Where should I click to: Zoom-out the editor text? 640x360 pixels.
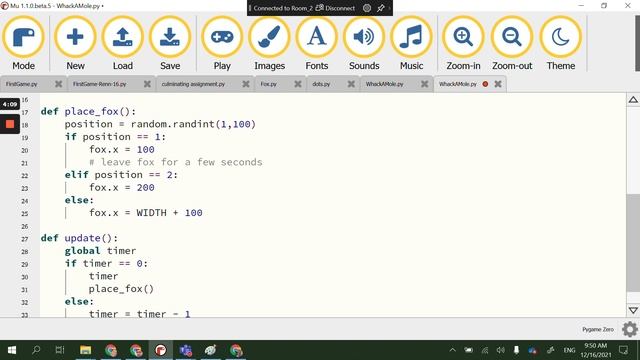click(x=512, y=43)
